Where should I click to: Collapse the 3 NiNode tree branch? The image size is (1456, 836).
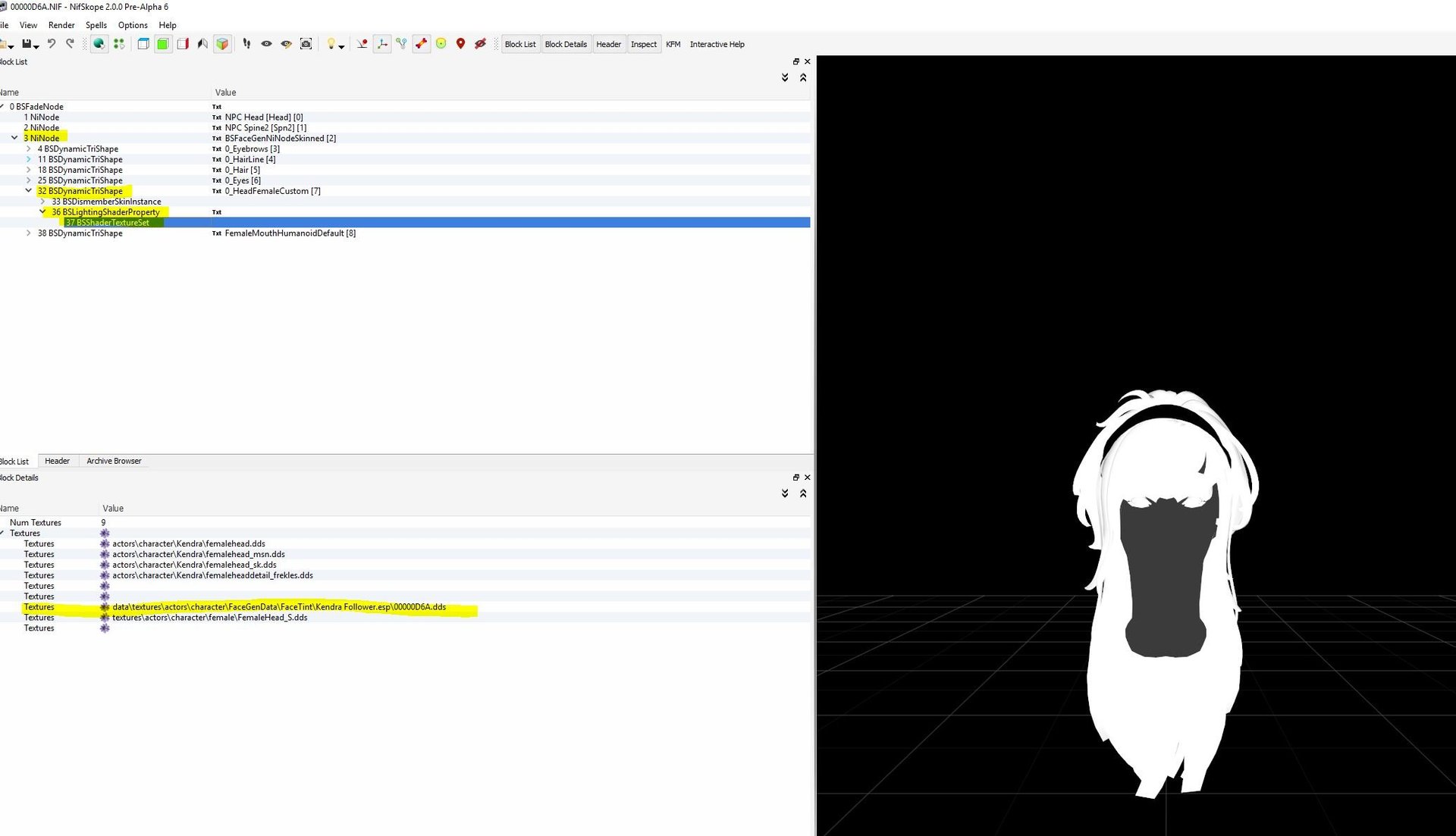14,138
